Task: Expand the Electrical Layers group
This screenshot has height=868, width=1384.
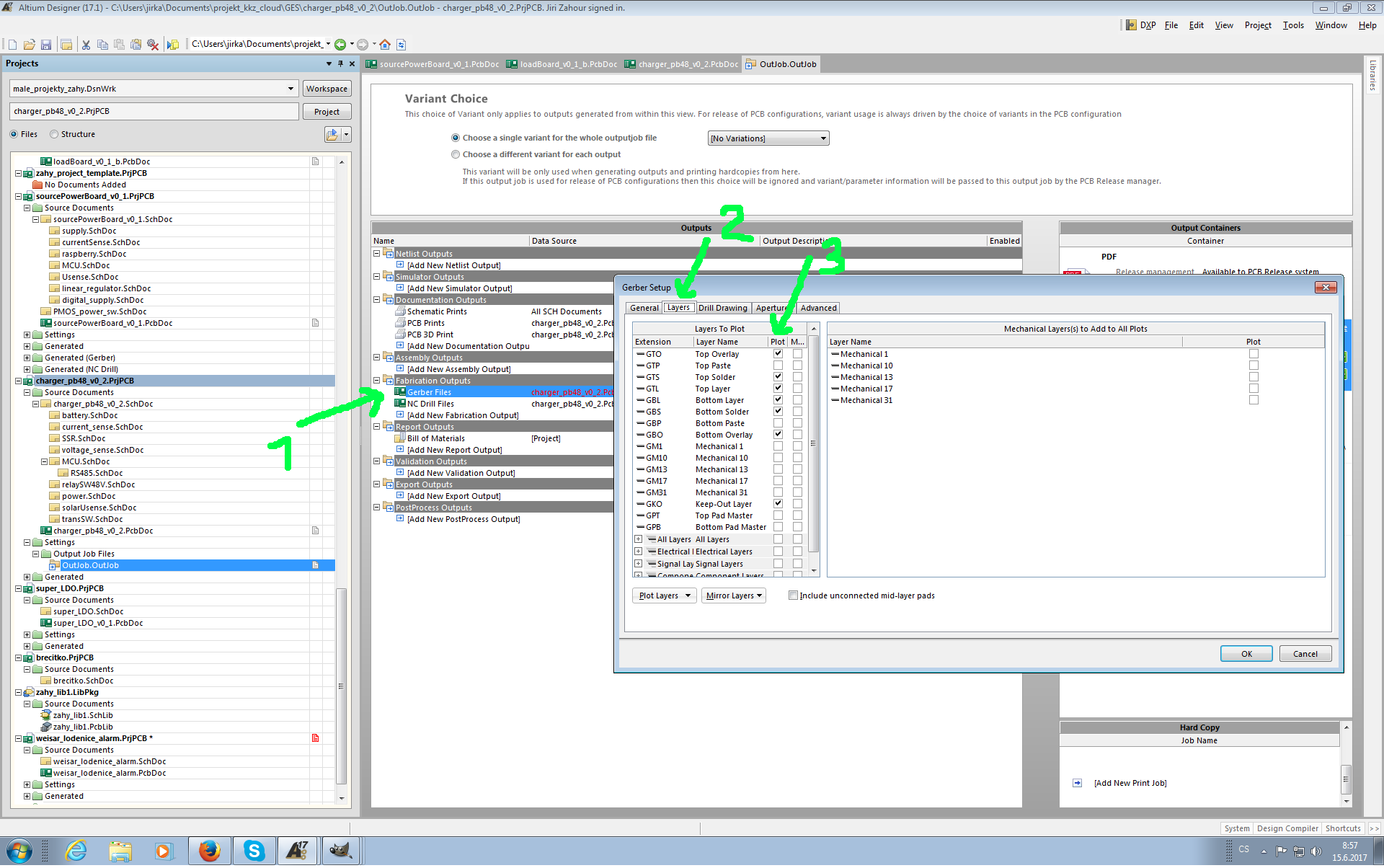Action: point(638,552)
